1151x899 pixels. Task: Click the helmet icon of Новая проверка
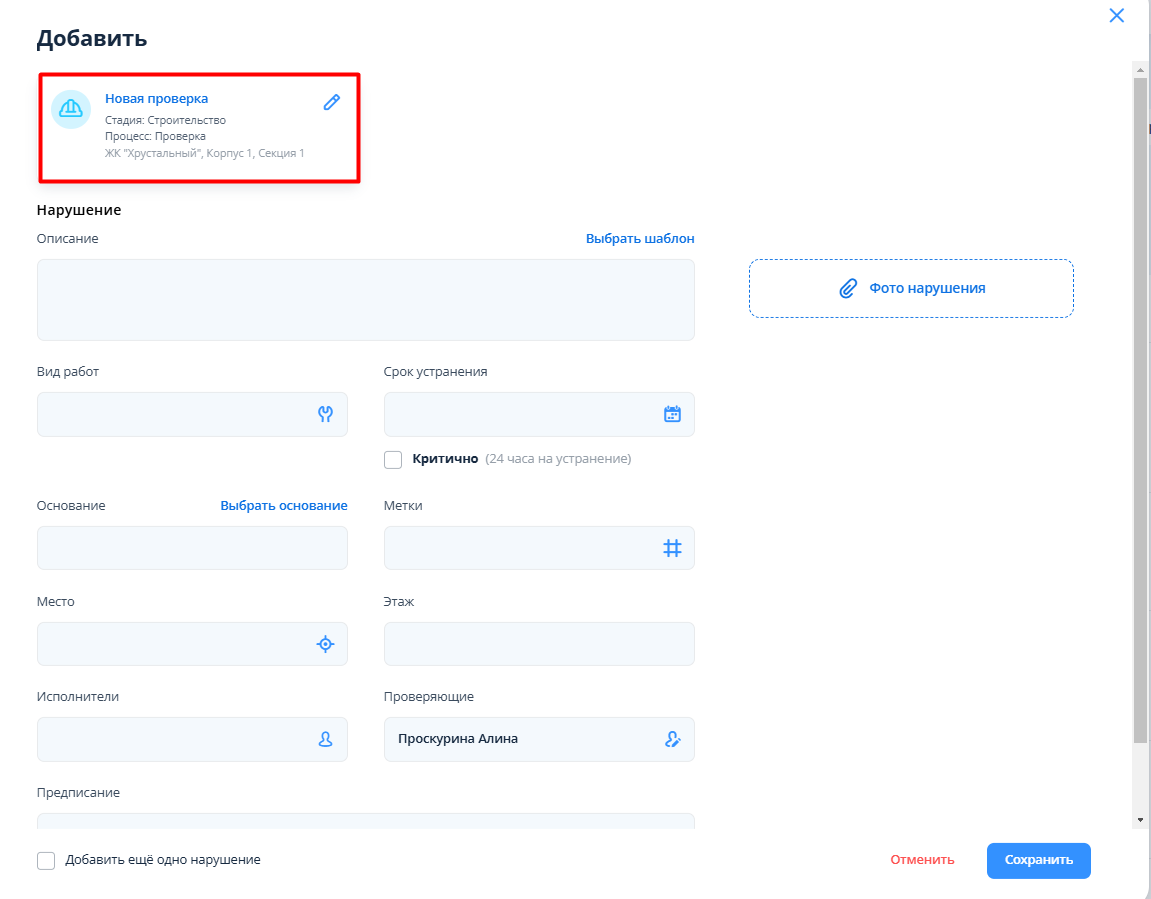(71, 109)
